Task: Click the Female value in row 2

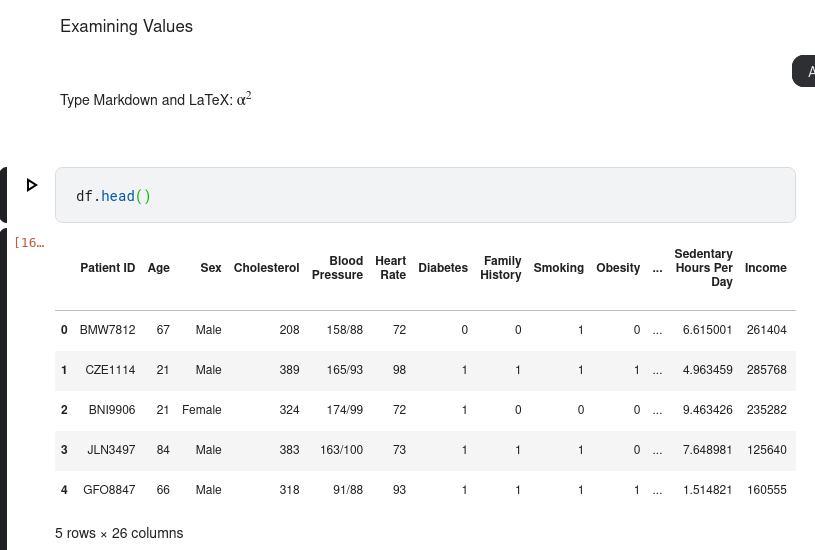Action: pyautogui.click(x=202, y=410)
